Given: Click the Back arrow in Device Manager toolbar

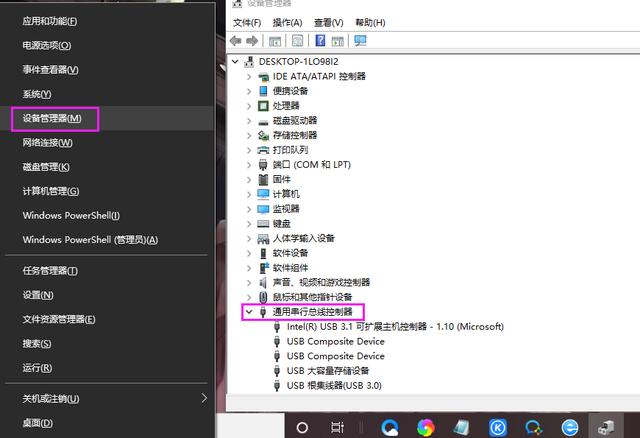Looking at the screenshot, I should (236, 40).
